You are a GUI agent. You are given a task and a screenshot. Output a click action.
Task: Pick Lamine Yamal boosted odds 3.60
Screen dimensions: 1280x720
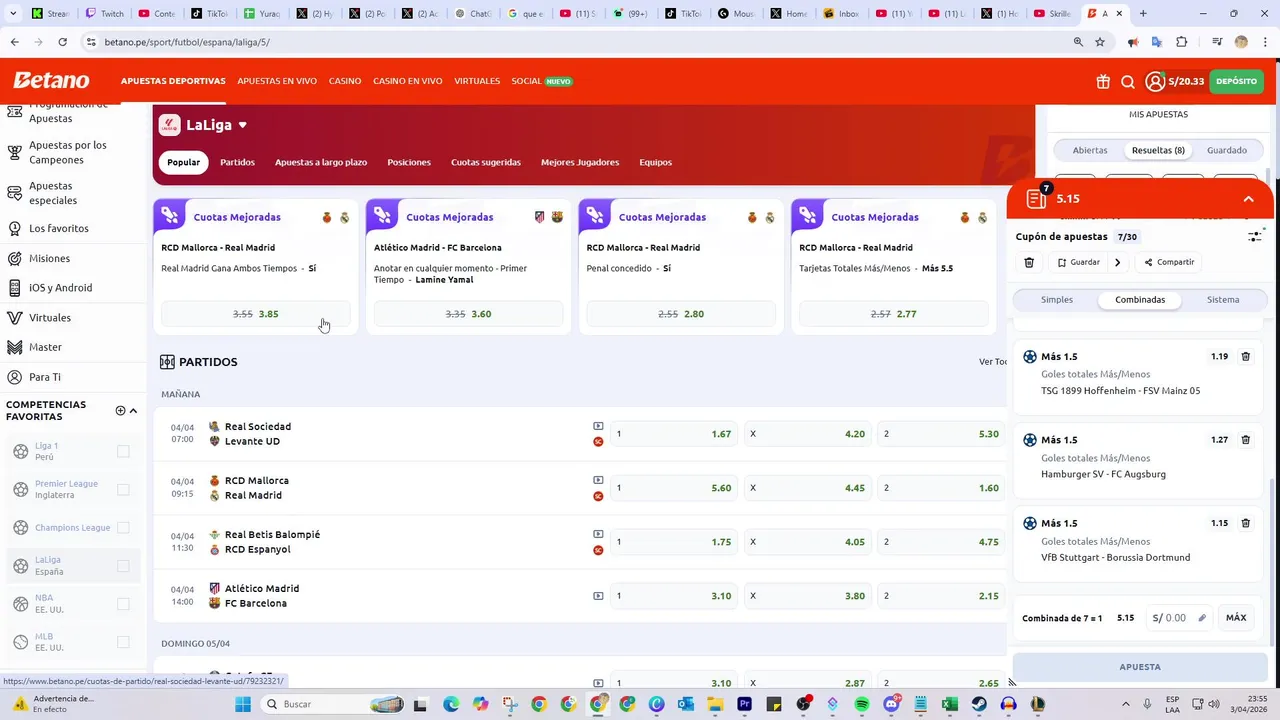tap(469, 314)
